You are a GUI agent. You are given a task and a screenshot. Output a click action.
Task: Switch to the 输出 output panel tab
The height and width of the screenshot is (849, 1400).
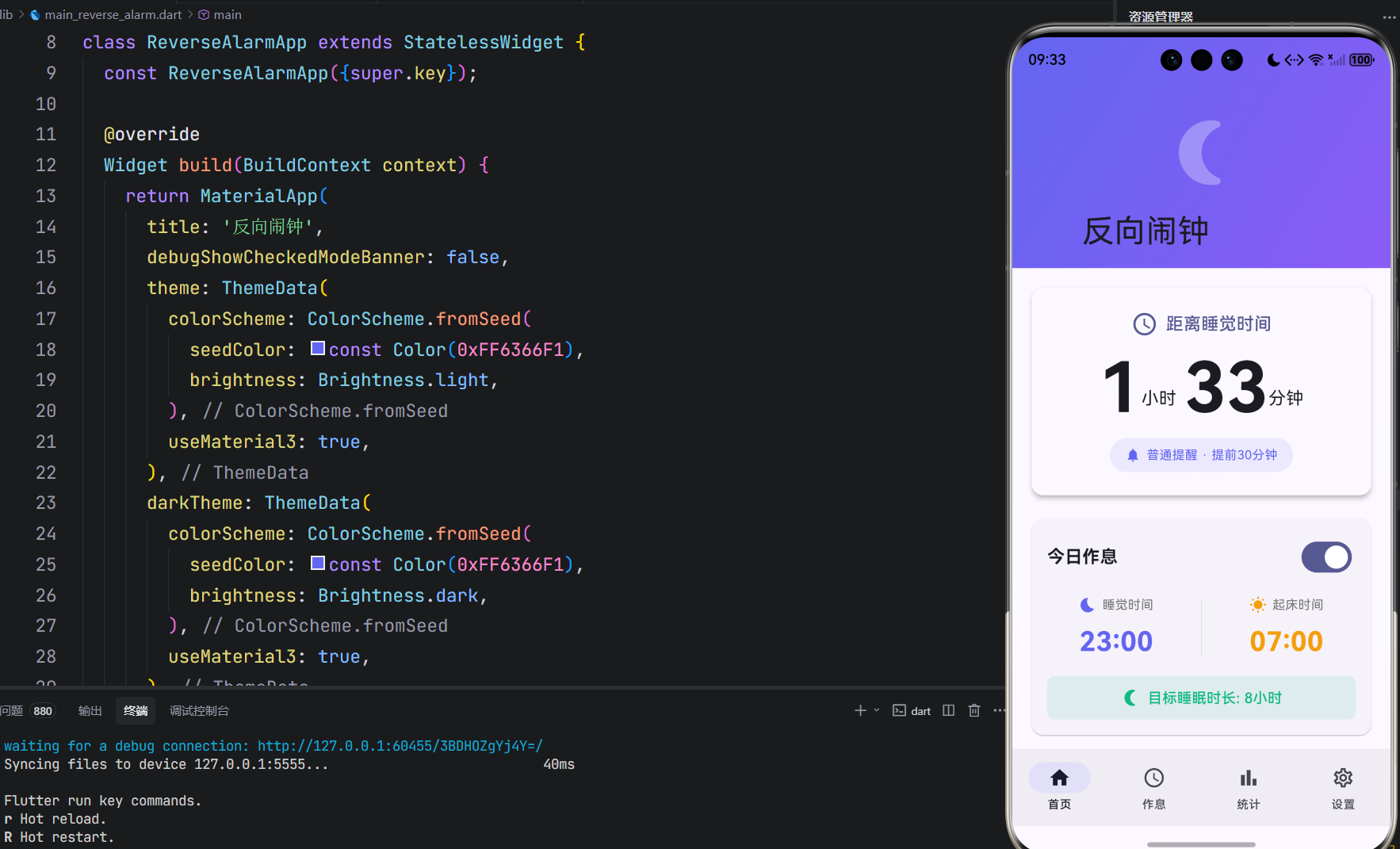pos(90,710)
